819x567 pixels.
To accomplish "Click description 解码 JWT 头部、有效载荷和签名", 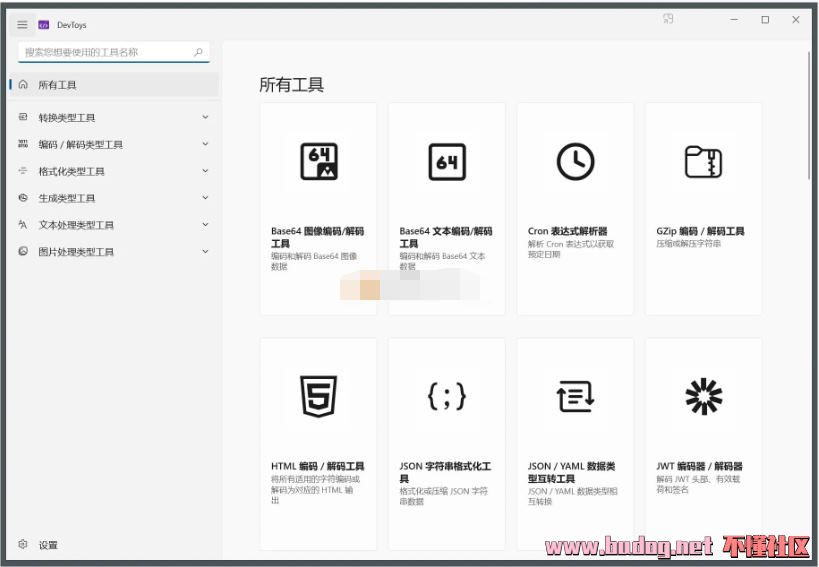I will point(698,484).
